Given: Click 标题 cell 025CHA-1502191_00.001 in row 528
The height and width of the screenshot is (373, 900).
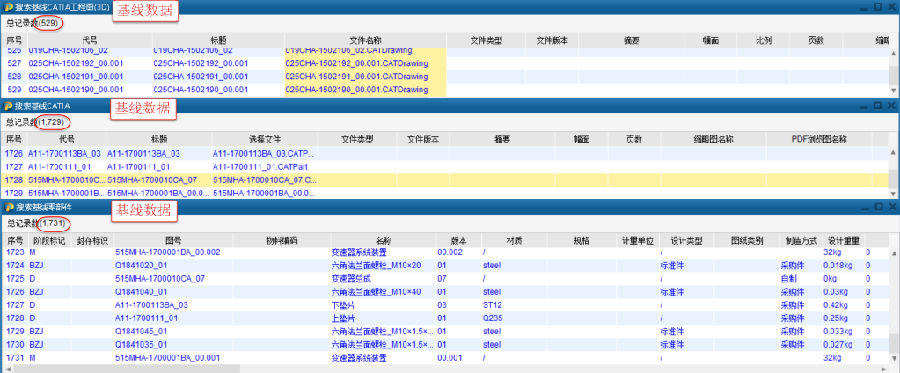Looking at the screenshot, I should point(200,76).
